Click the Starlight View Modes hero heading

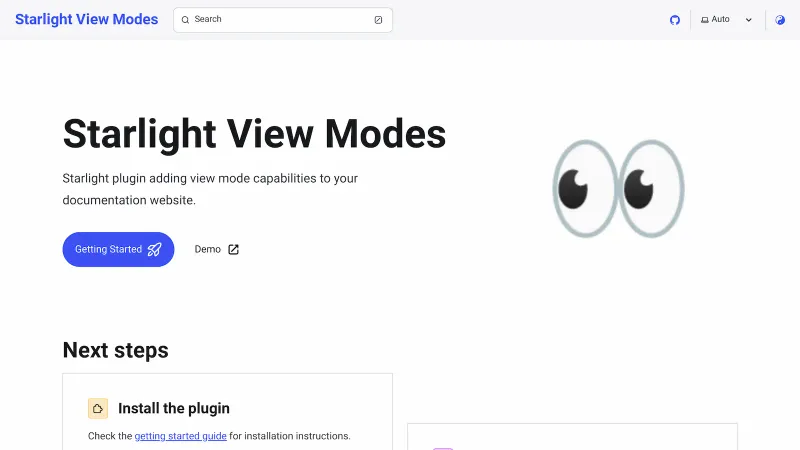pos(254,134)
